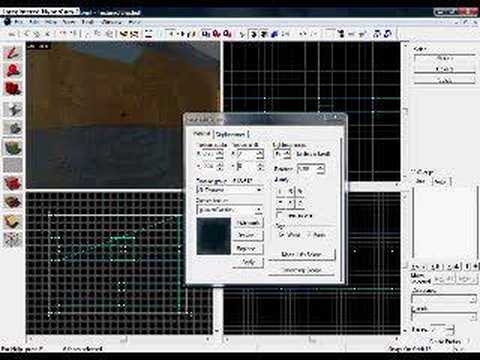Open the Tools menu
Image resolution: width=480 pixels, height=360 pixels.
88,22
